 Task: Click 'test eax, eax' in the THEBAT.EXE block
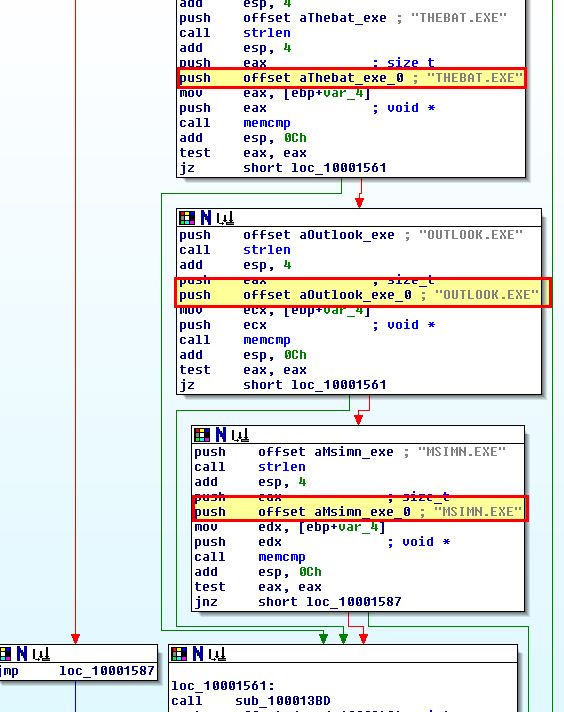coord(243,153)
